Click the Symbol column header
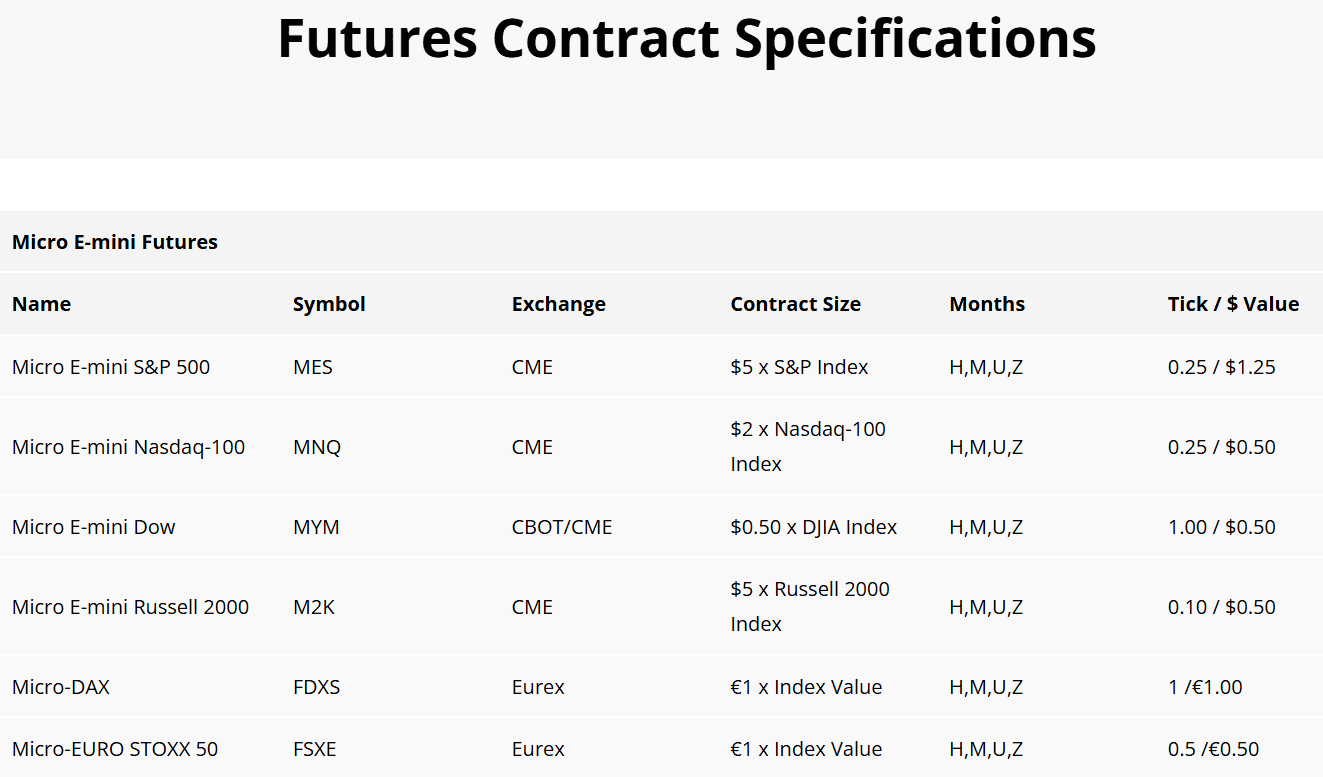 tap(329, 304)
